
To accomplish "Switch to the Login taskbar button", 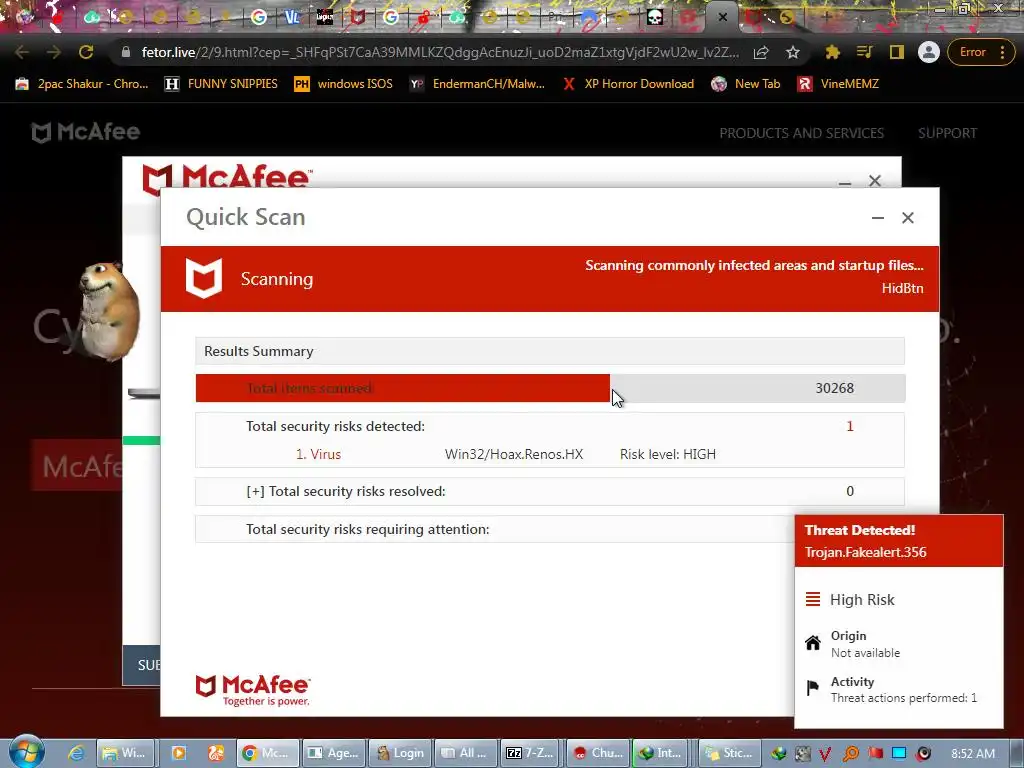I will pos(400,753).
